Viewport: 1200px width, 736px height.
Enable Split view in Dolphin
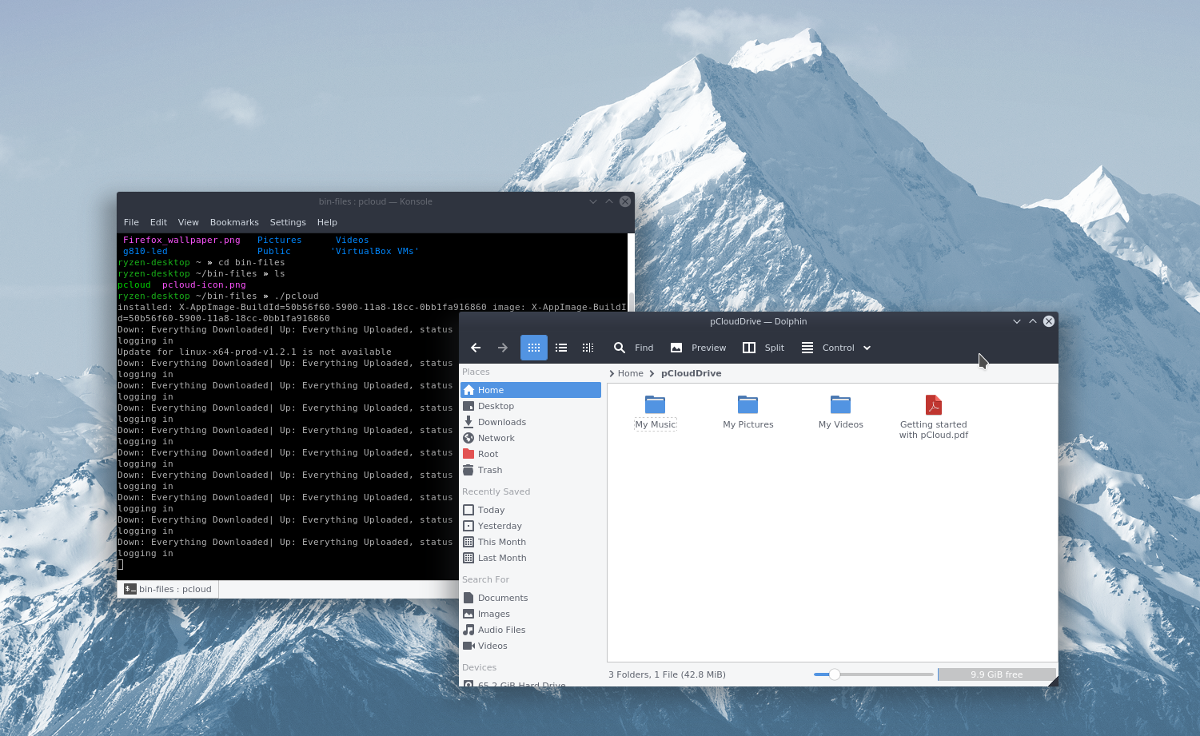(763, 347)
